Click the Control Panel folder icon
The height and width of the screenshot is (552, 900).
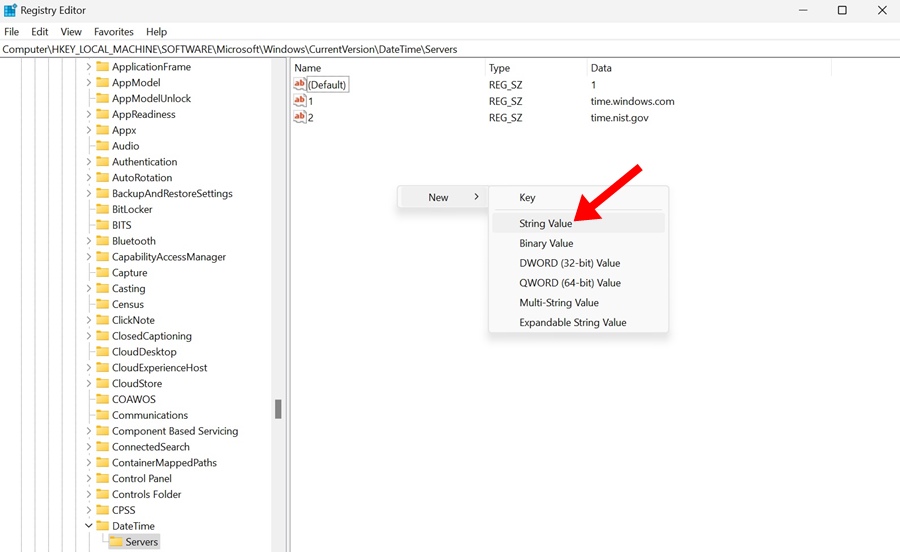(x=103, y=478)
